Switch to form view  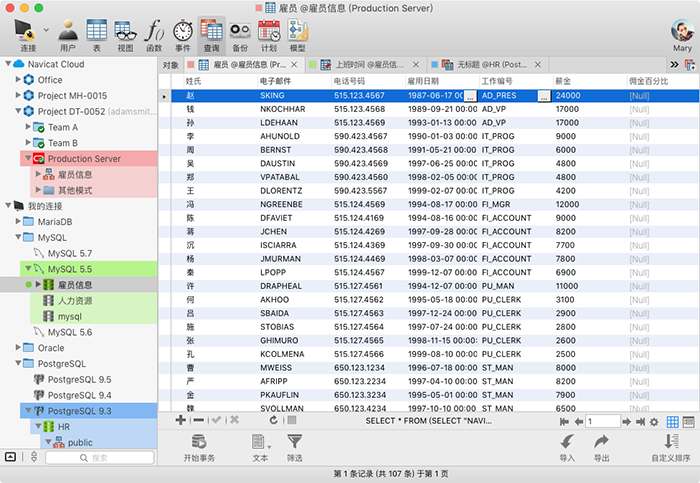point(689,422)
